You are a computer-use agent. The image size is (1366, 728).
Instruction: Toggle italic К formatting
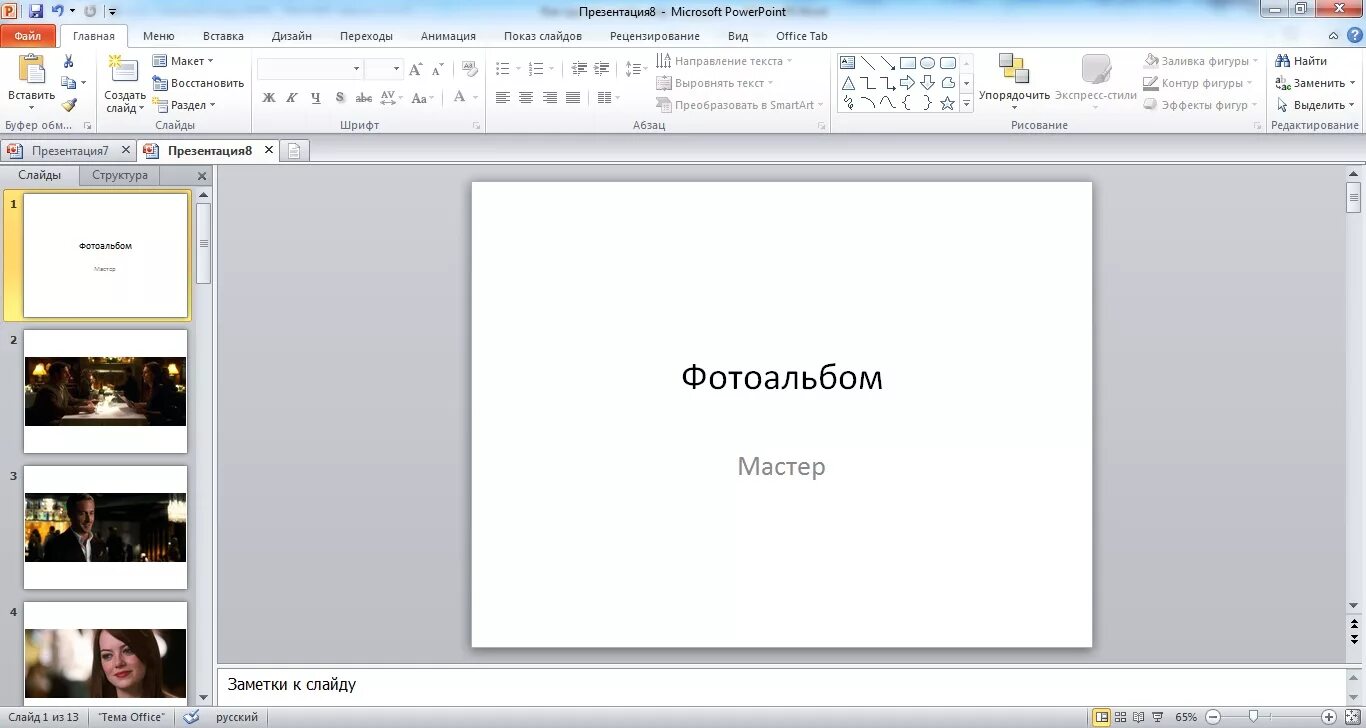click(x=292, y=98)
